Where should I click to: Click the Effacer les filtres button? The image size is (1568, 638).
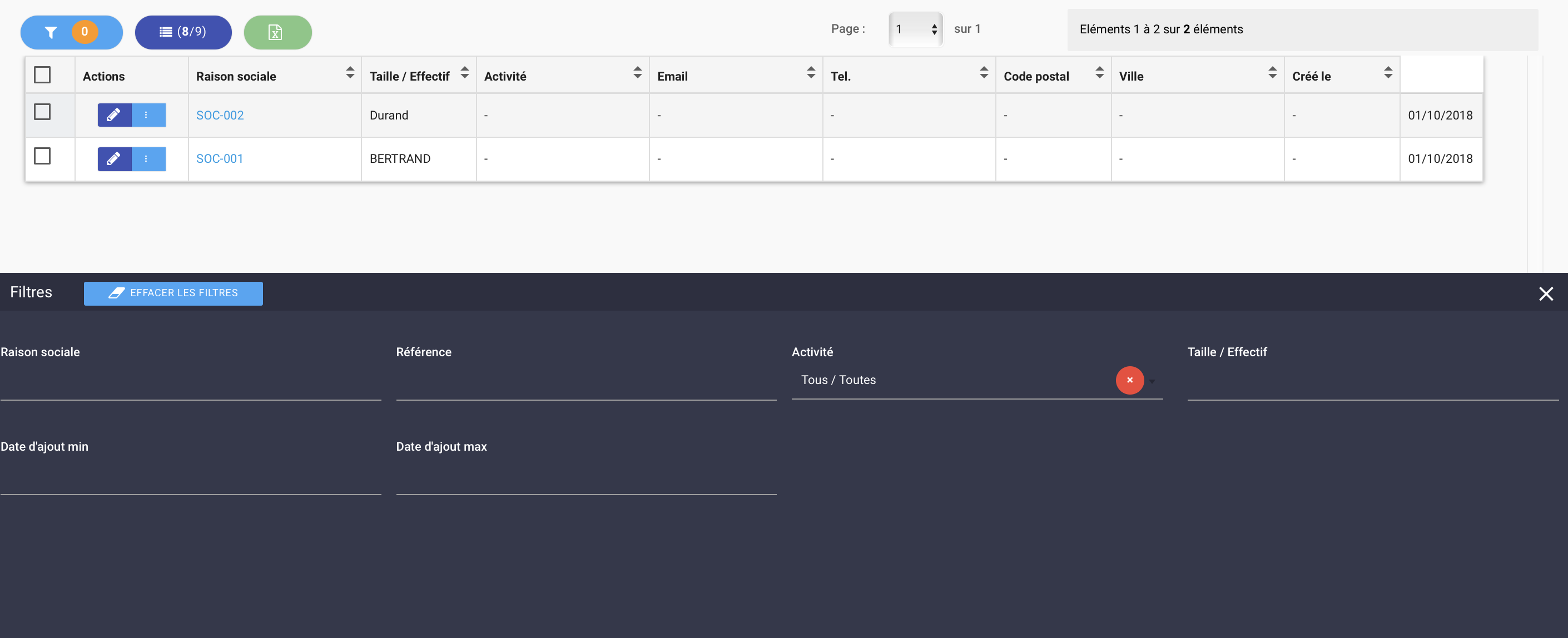pyautogui.click(x=173, y=293)
